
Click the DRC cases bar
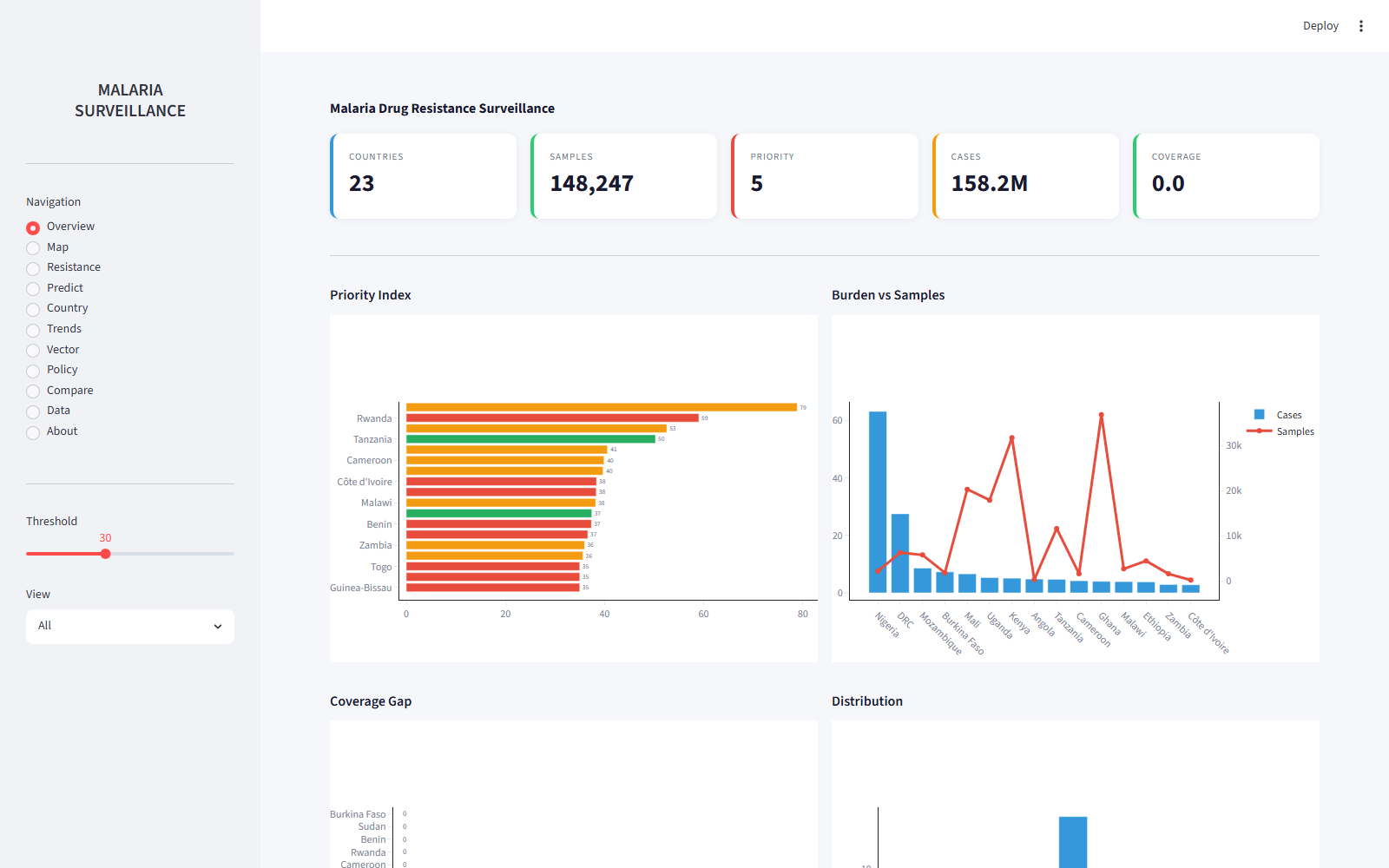pyautogui.click(x=900, y=554)
